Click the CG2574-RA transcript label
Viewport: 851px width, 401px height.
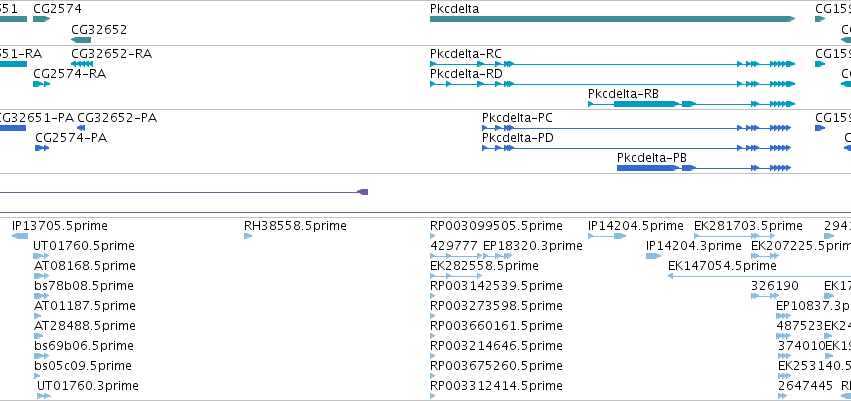69,74
